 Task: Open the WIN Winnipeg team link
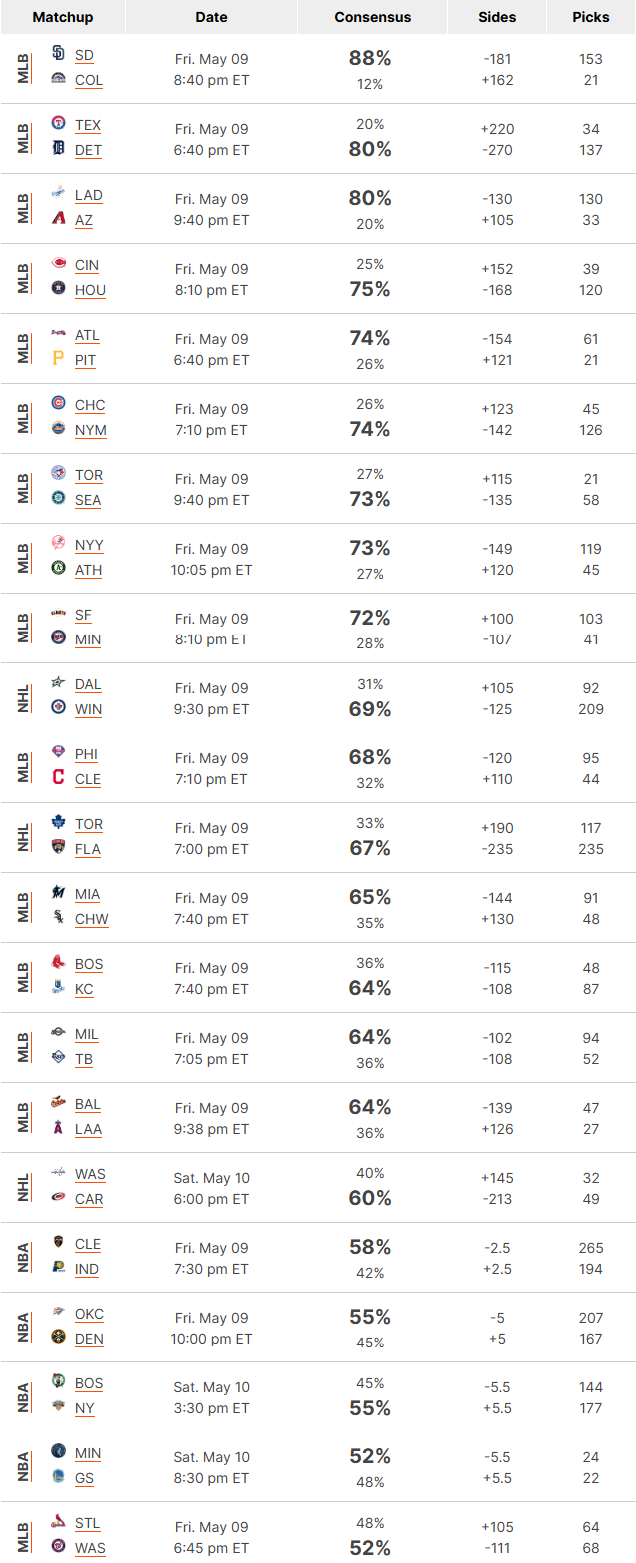click(x=88, y=709)
